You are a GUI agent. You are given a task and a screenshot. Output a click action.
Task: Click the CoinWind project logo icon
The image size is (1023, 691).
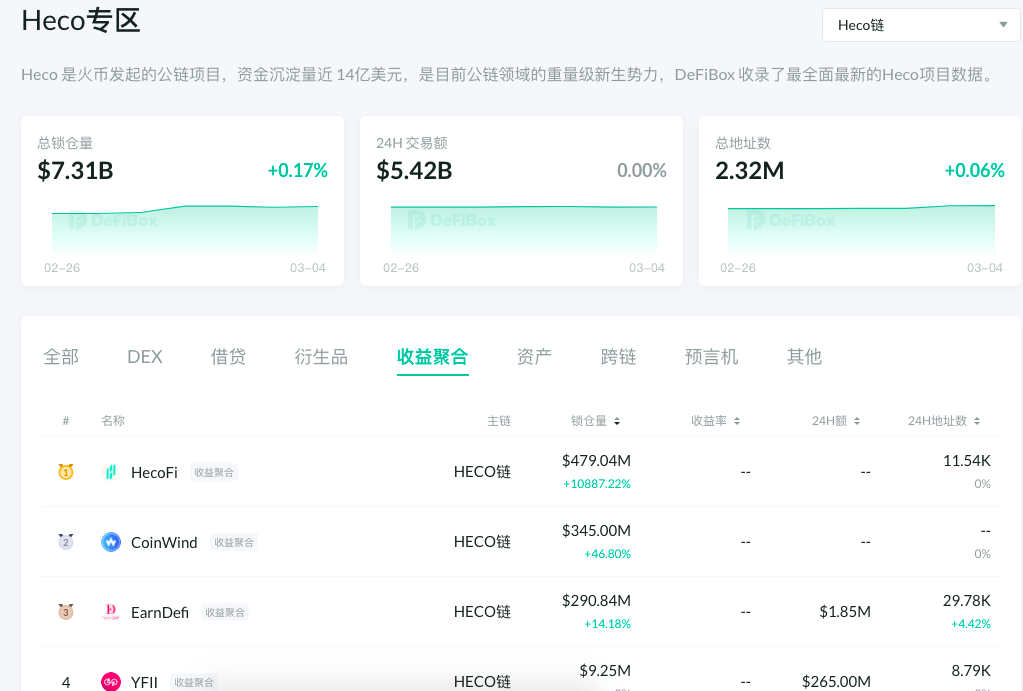111,542
